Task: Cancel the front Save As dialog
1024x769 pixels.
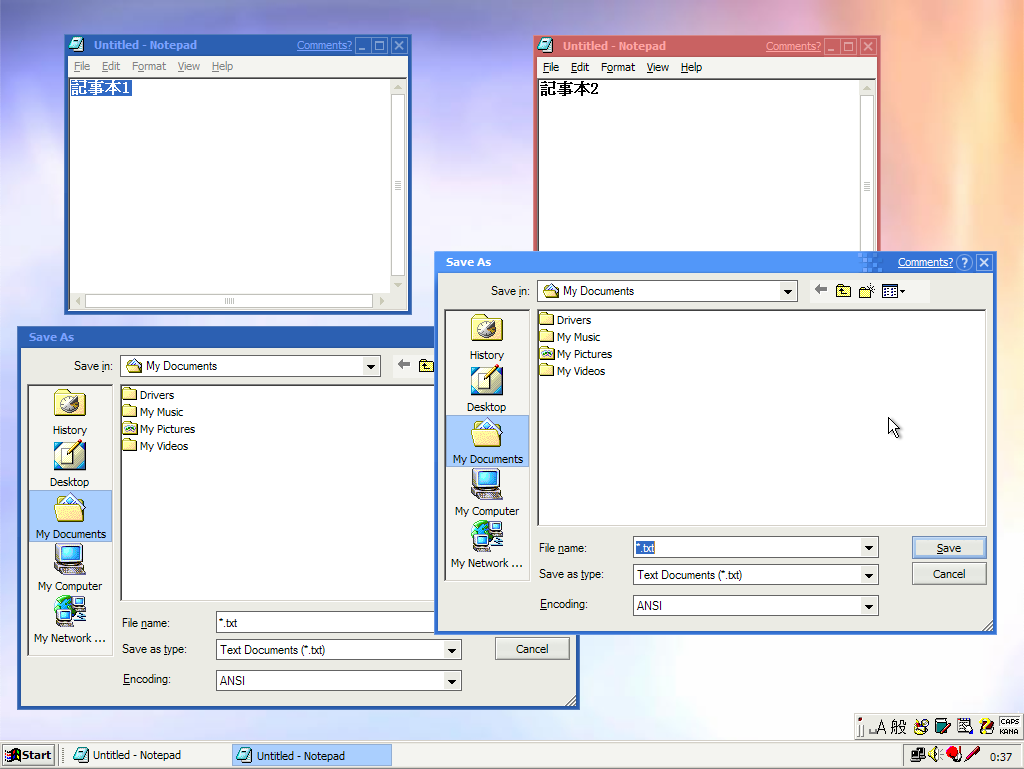Action: point(948,573)
